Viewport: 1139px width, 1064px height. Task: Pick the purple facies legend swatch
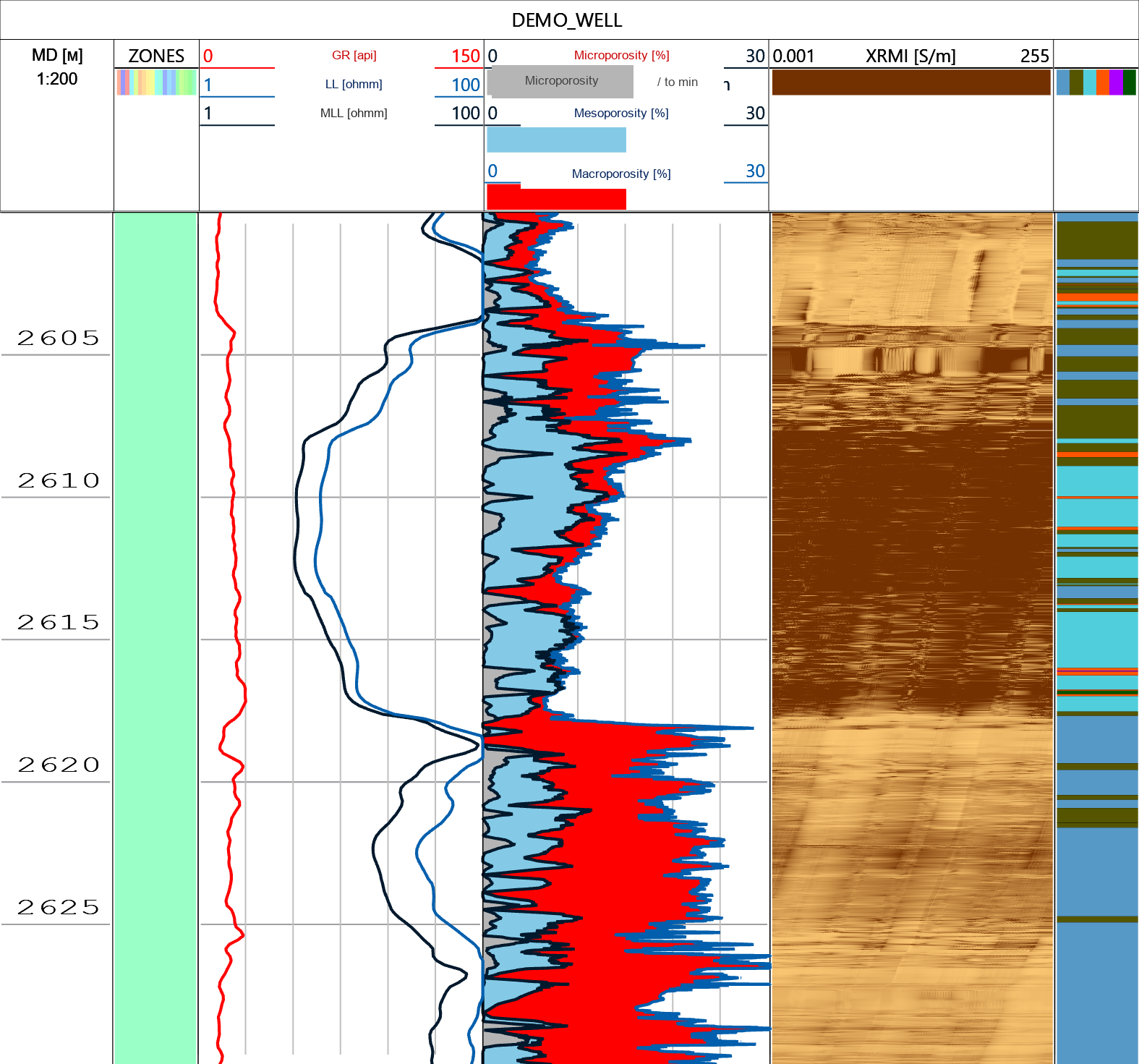click(1116, 82)
